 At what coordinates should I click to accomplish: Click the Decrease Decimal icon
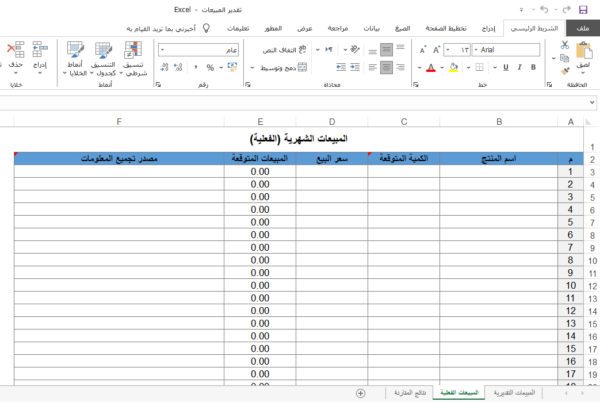(165, 67)
